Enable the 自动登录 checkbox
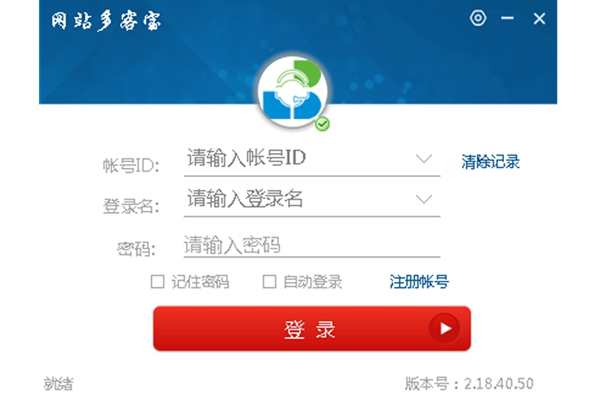 click(269, 282)
